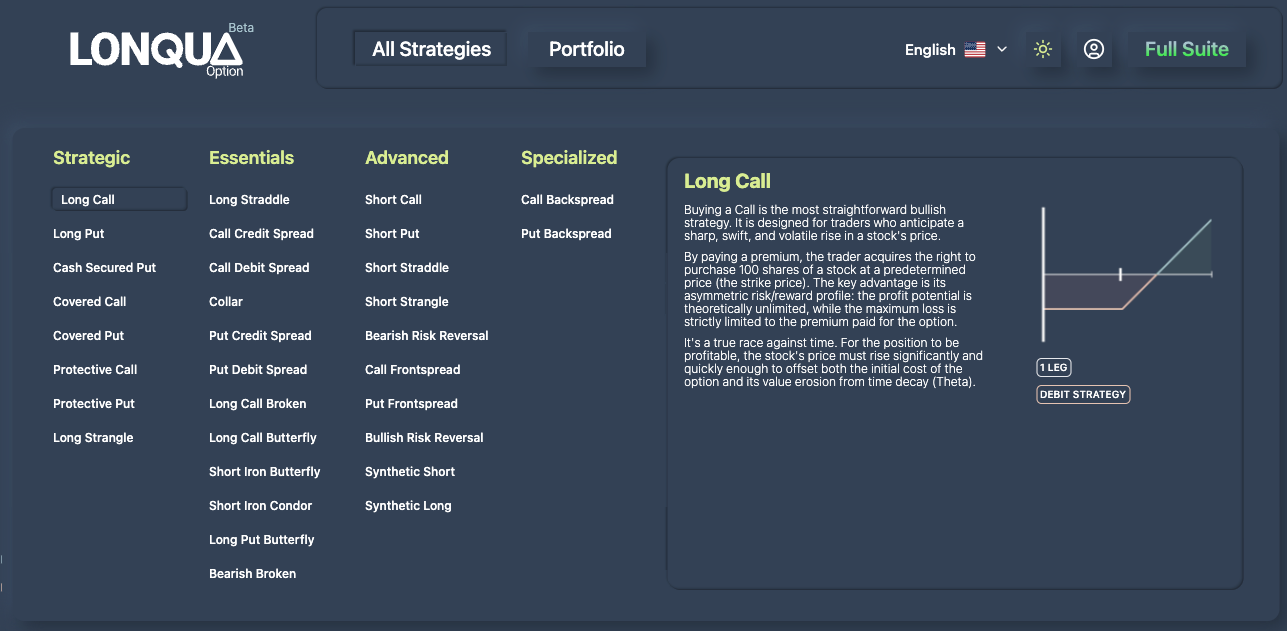View the Call Backspread strategy
Image resolution: width=1287 pixels, height=631 pixels.
pyautogui.click(x=567, y=199)
